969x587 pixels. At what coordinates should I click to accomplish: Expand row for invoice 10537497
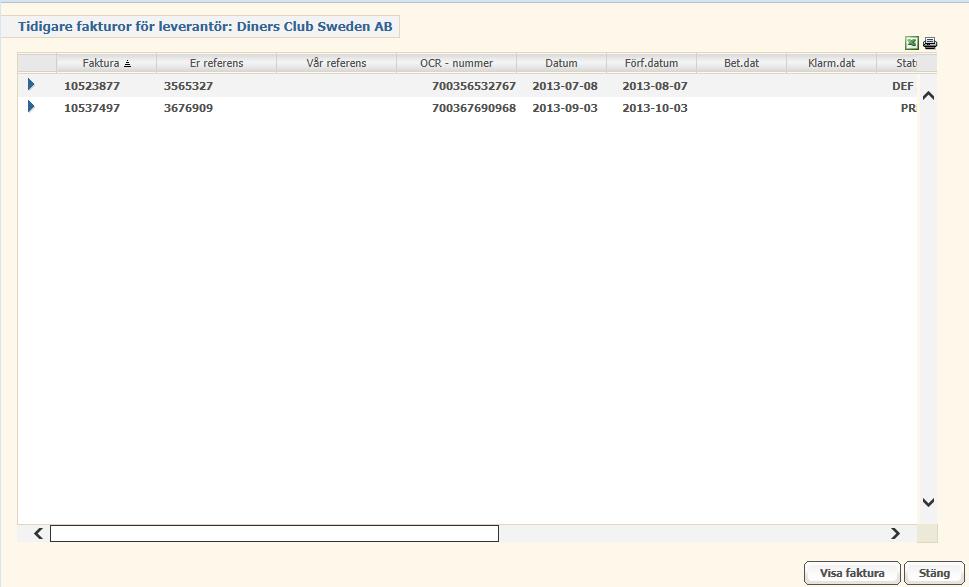tap(32, 107)
